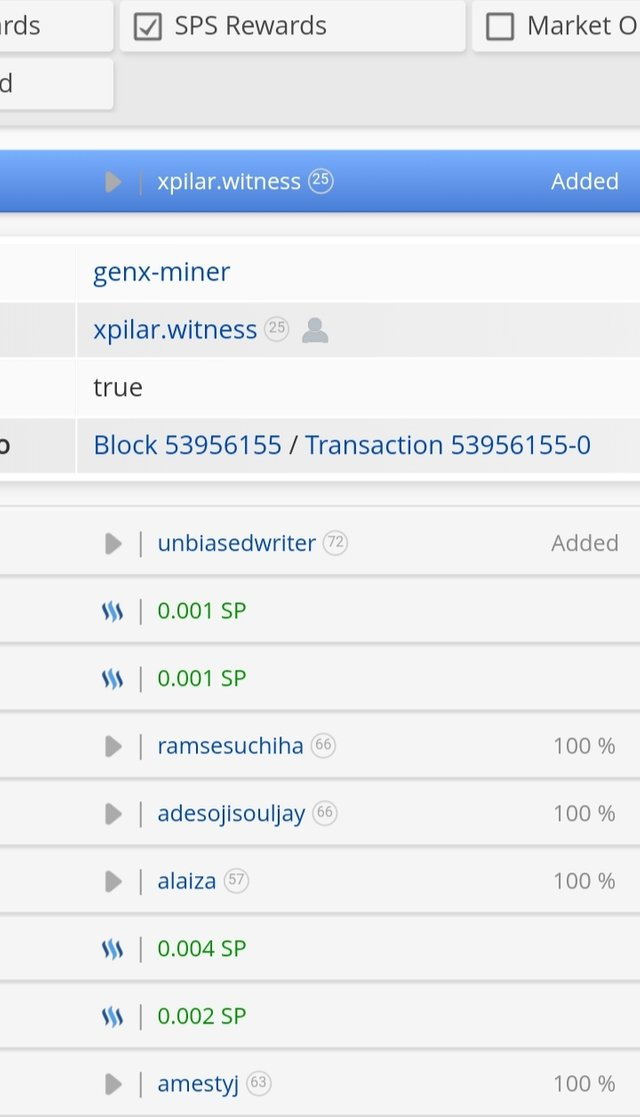Click Steem logo on first 0.001 SP row
The image size is (640, 1117).
(112, 611)
